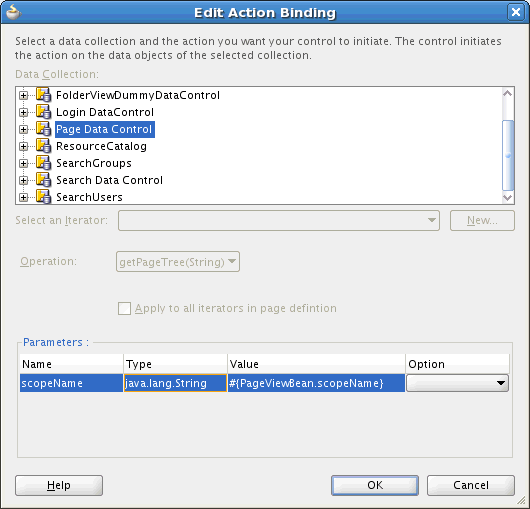
Task: Expand the Page Data Control node
Action: (x=23, y=129)
